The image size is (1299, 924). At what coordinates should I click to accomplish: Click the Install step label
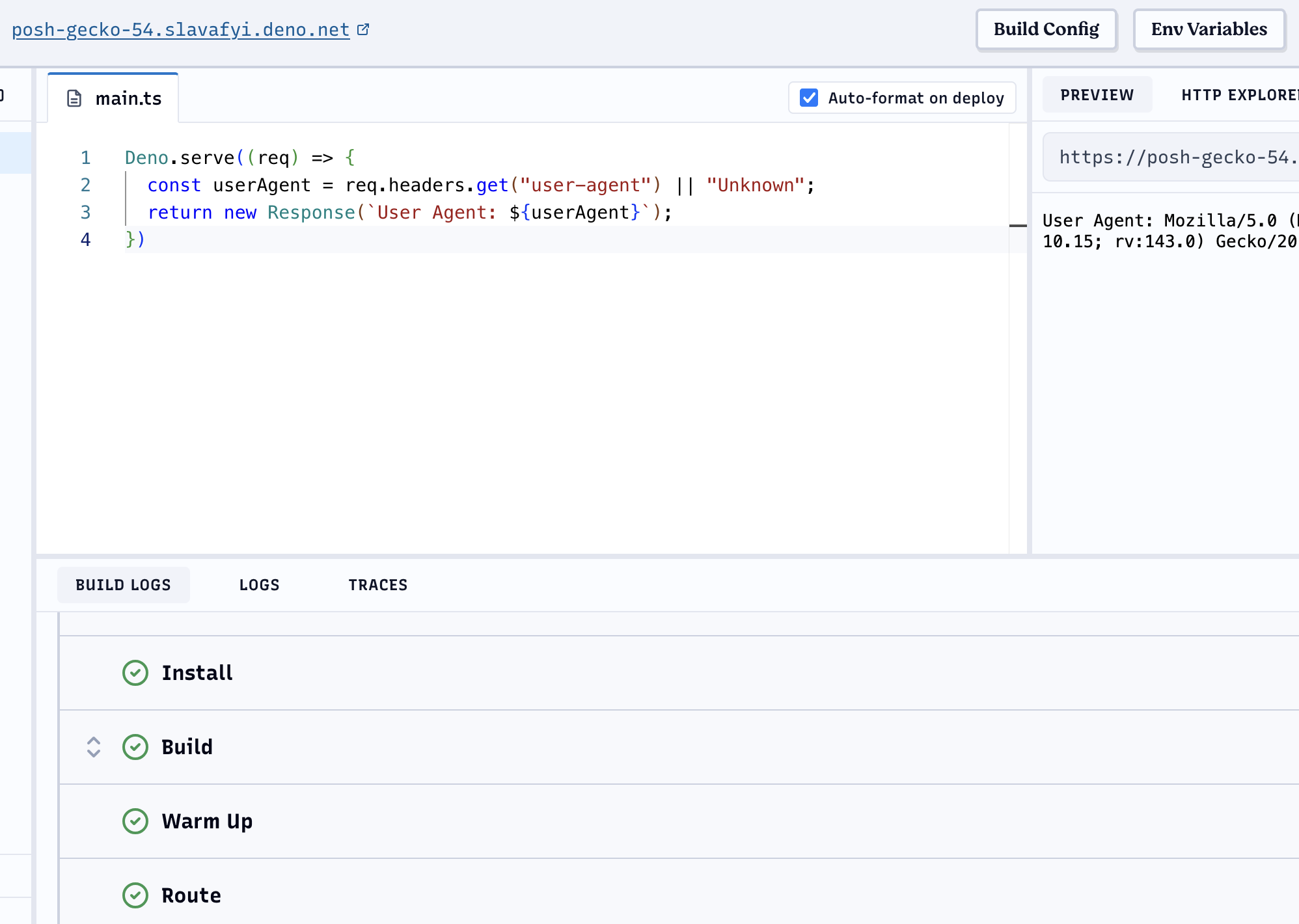[x=197, y=673]
